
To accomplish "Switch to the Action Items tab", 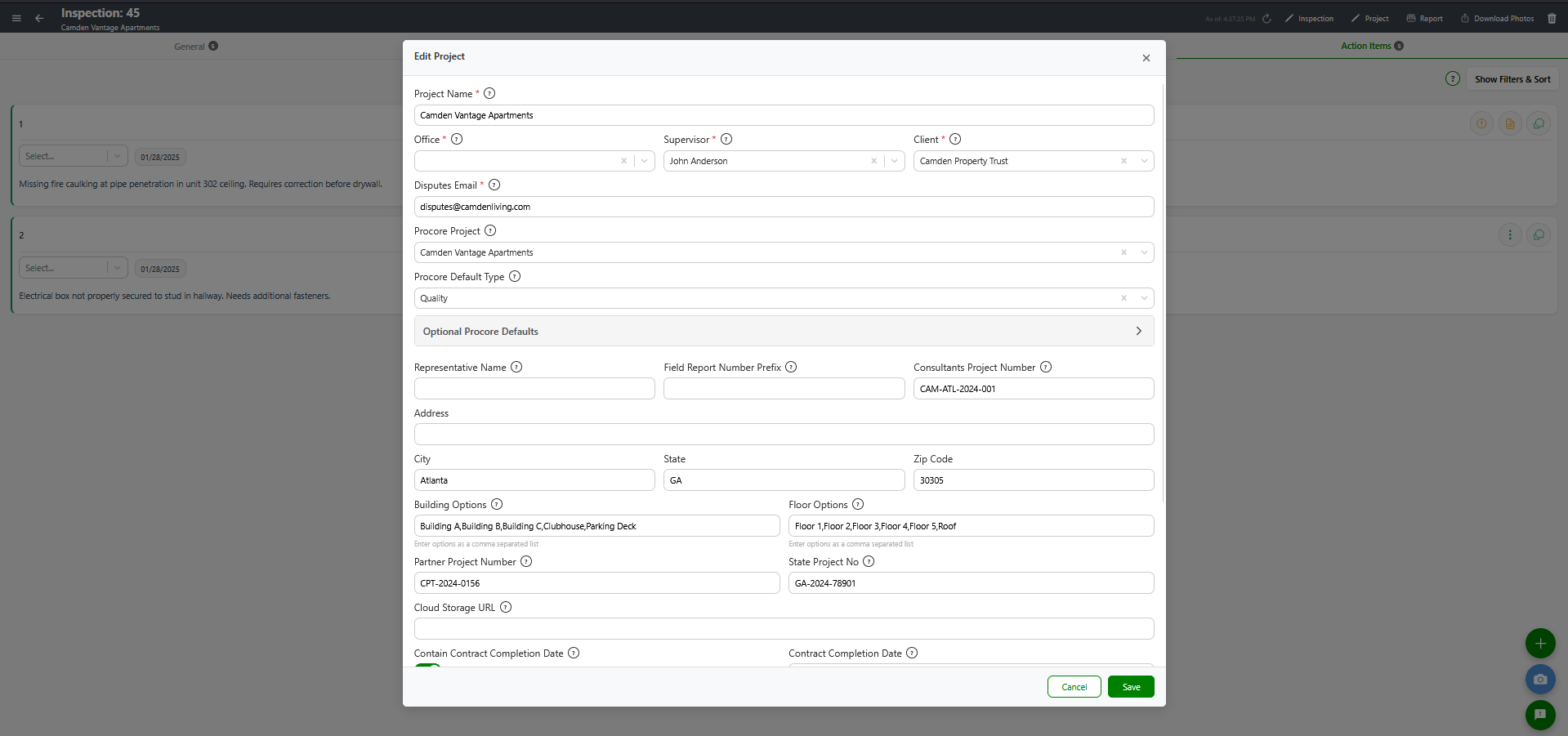I will [1372, 46].
